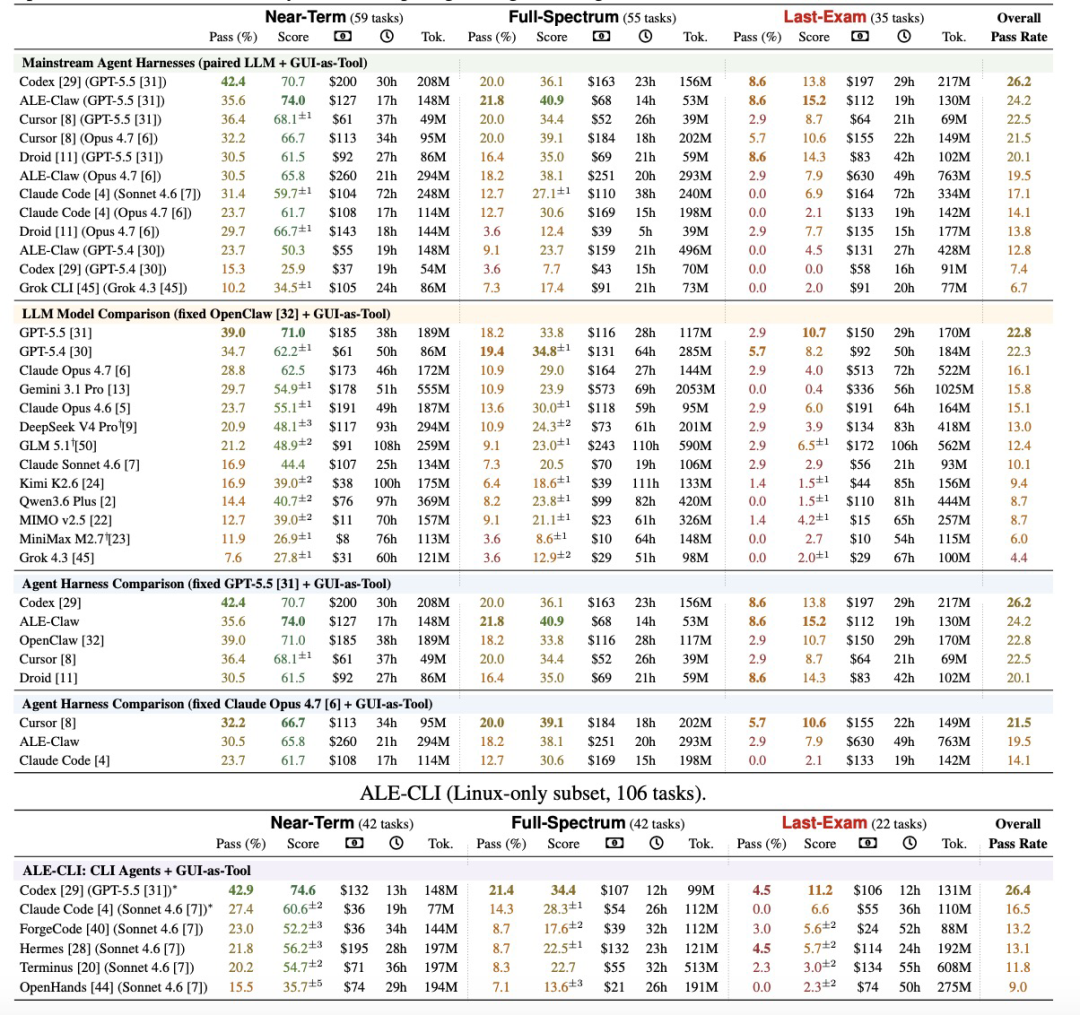Click the clock icon under Near-Term (59 tasks)
This screenshot has height=1015, width=1080.
[x=386, y=36]
